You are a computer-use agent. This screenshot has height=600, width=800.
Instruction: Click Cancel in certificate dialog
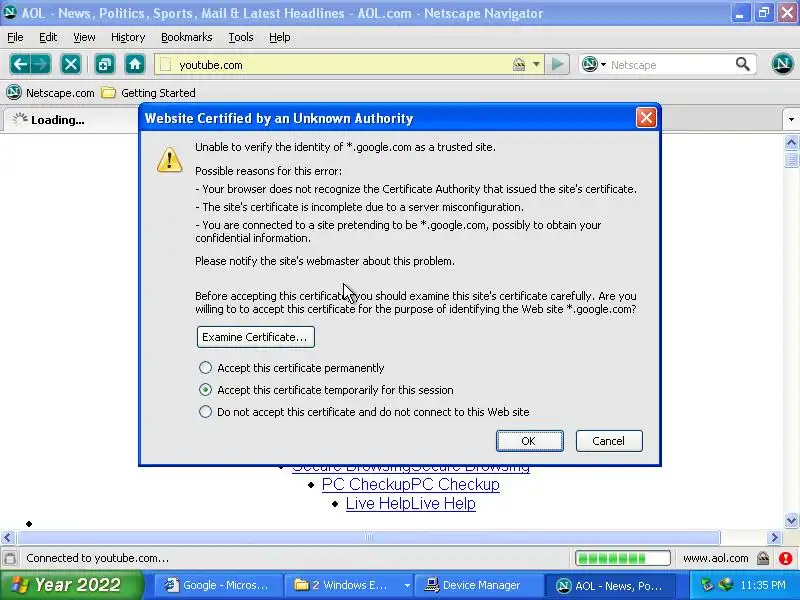(x=609, y=441)
